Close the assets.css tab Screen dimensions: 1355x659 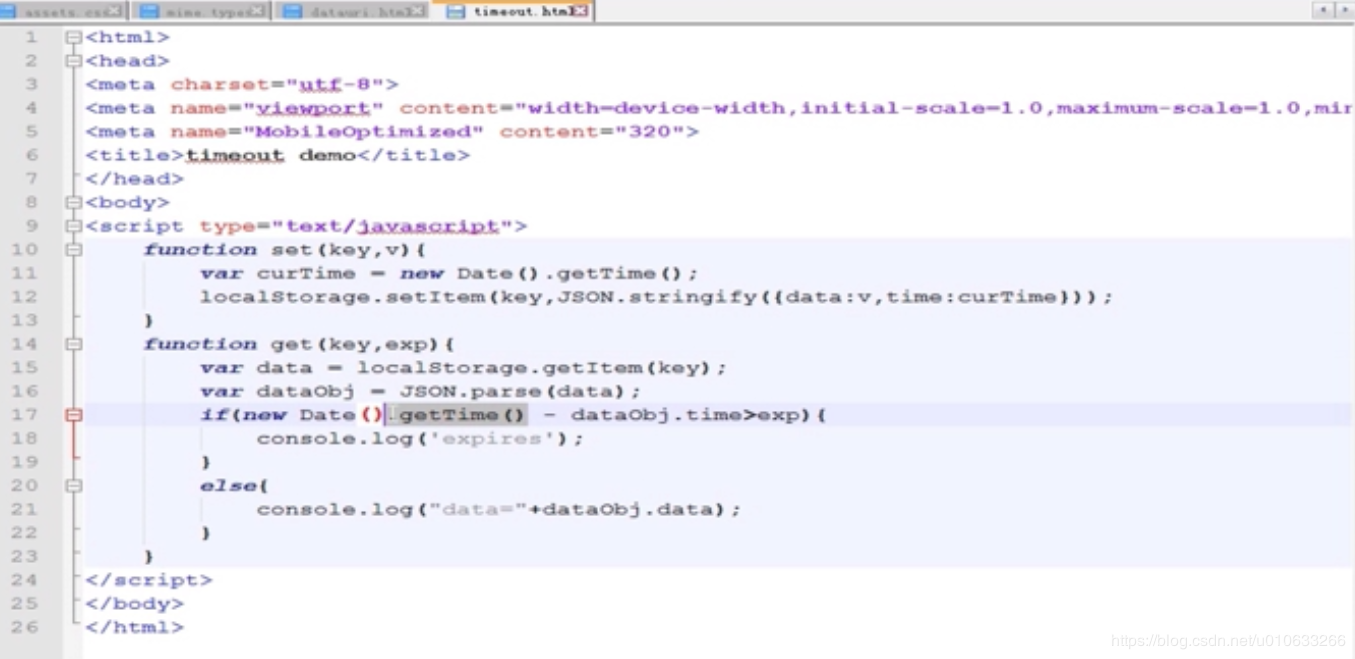click(x=114, y=11)
